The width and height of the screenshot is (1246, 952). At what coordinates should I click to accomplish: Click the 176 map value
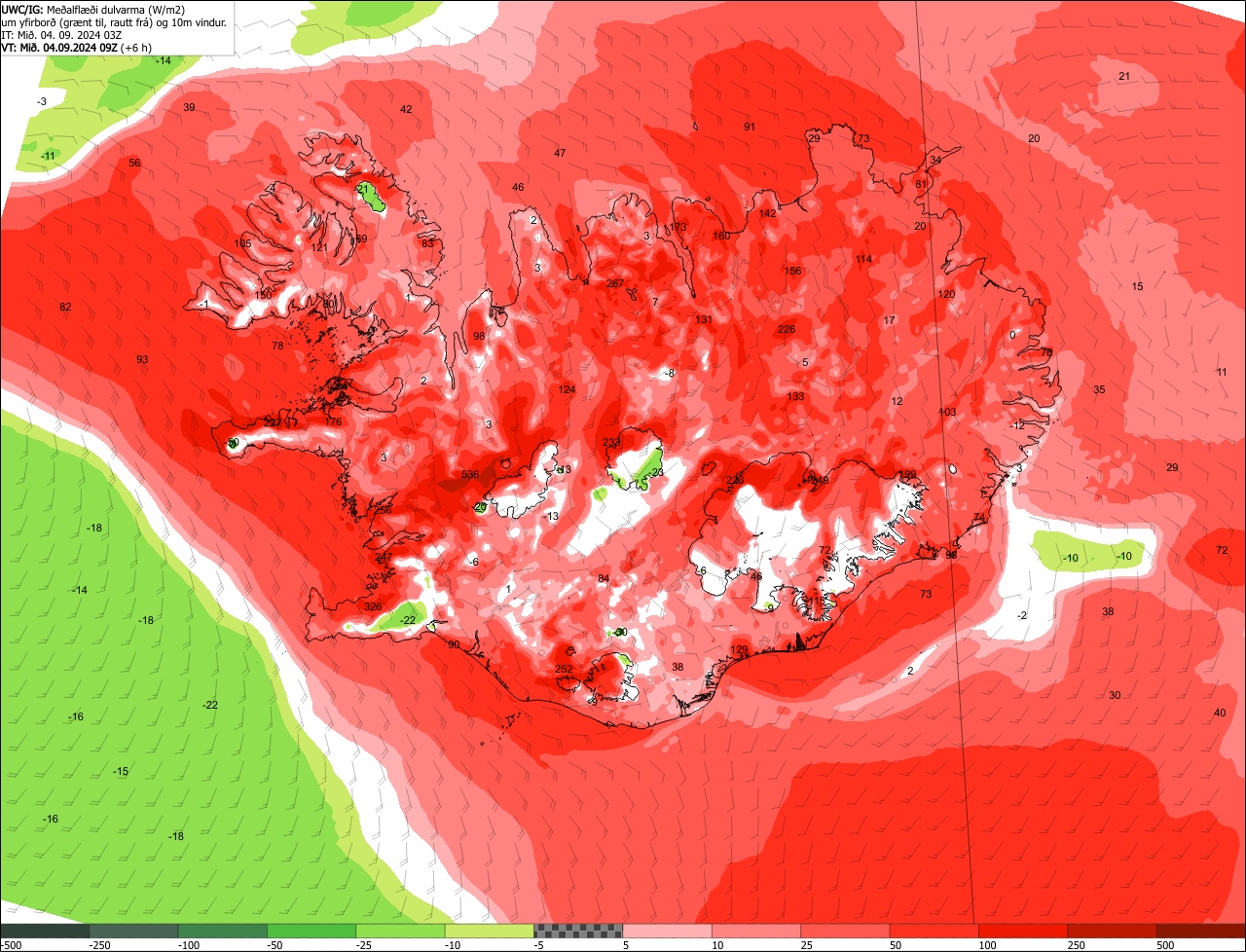[x=334, y=421]
